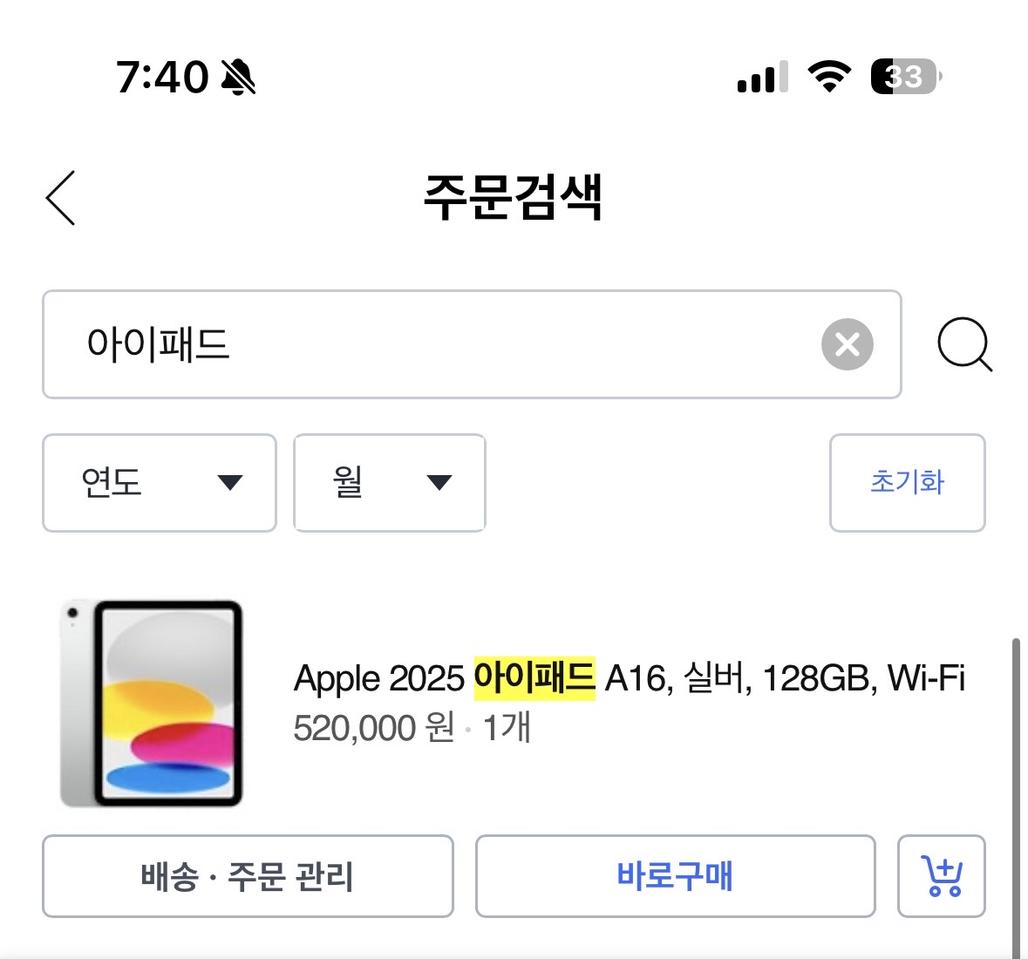Open the 연도 year dropdown

click(158, 483)
